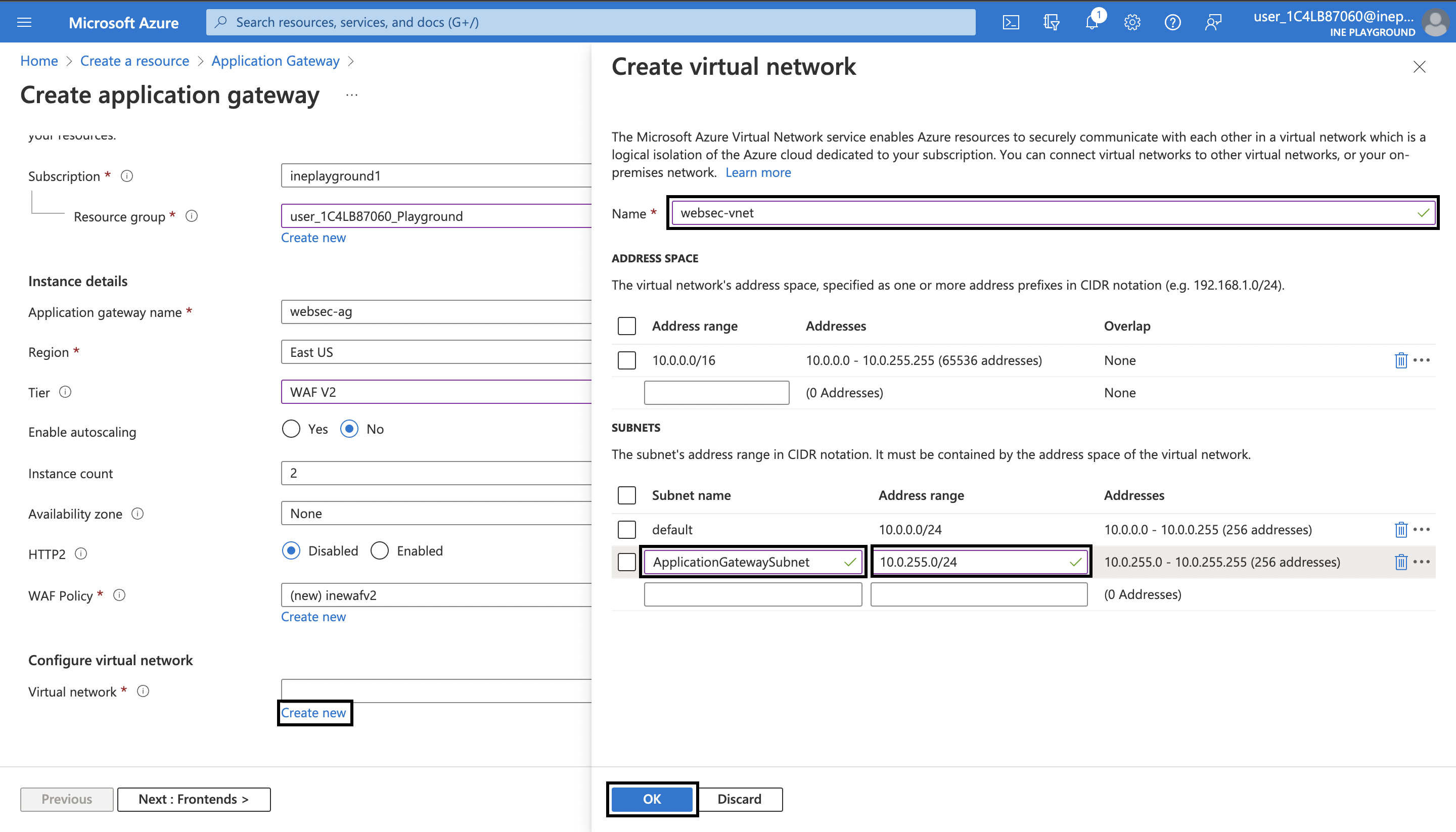Screen dimensions: 1456x832
Task: Enable the HTTP2 Enabled radio option
Action: (x=380, y=551)
